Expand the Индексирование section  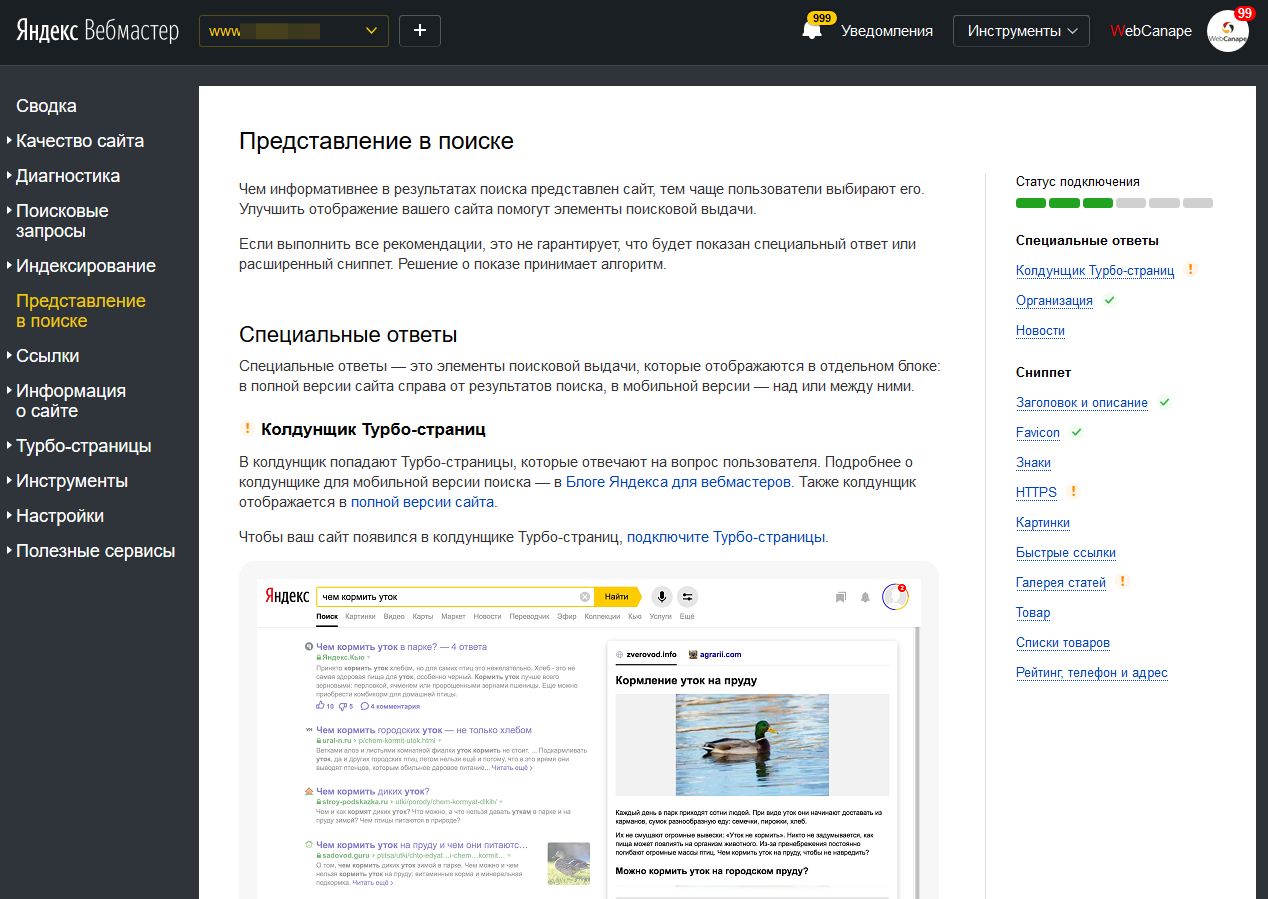(x=86, y=266)
